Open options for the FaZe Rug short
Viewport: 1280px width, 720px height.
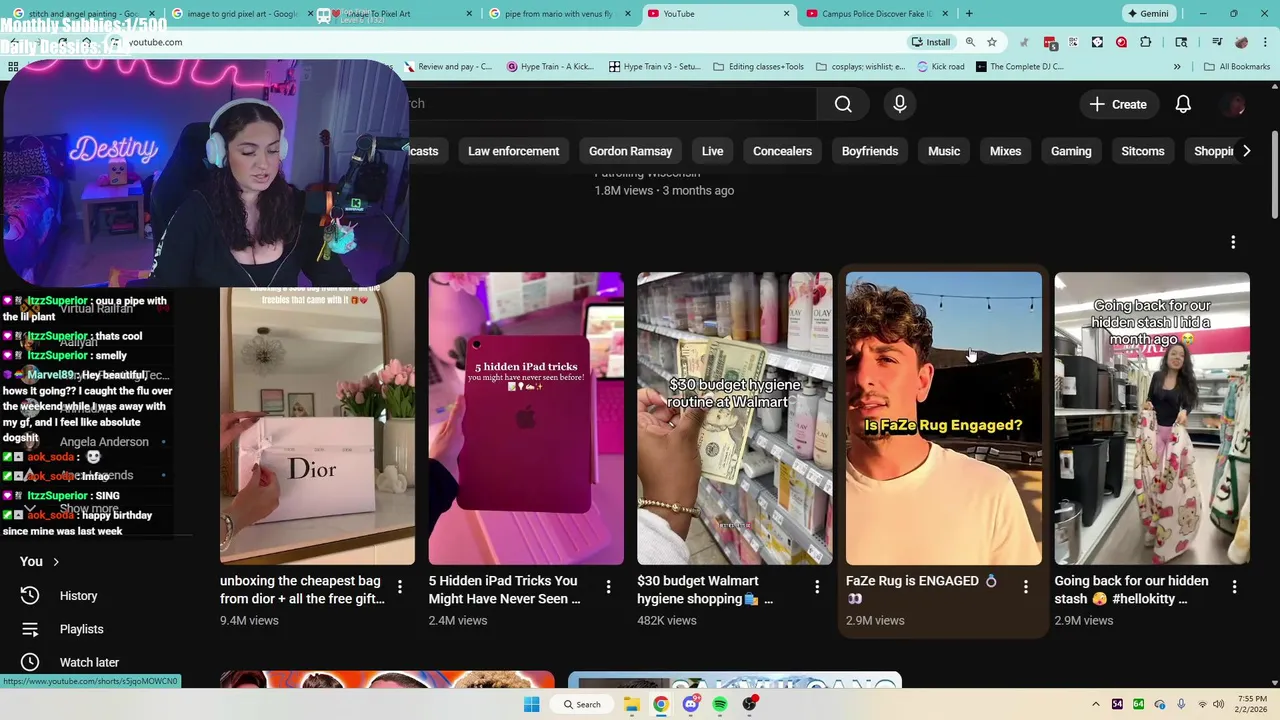[1025, 586]
